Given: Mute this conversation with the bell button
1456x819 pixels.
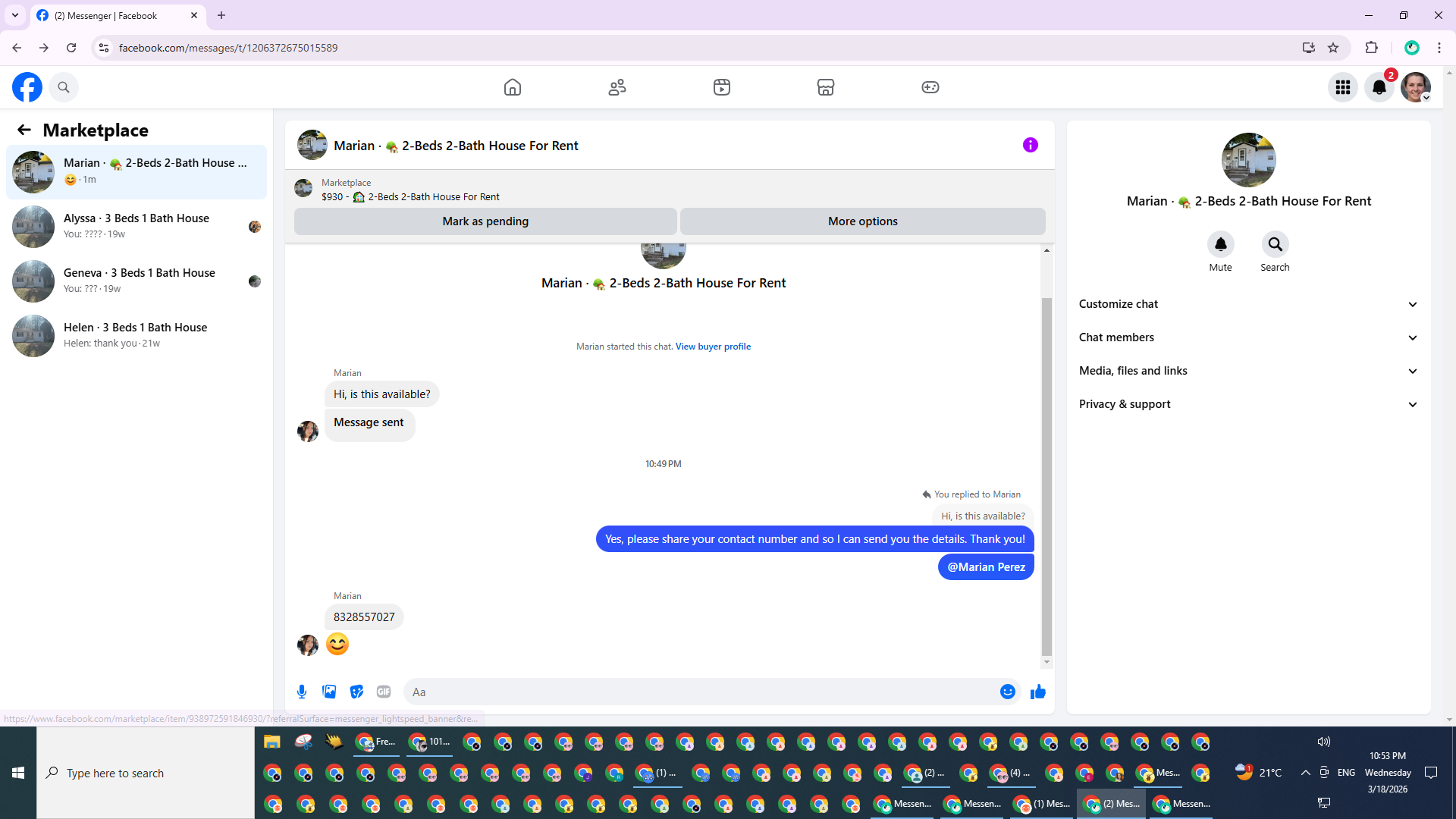Looking at the screenshot, I should (1220, 245).
